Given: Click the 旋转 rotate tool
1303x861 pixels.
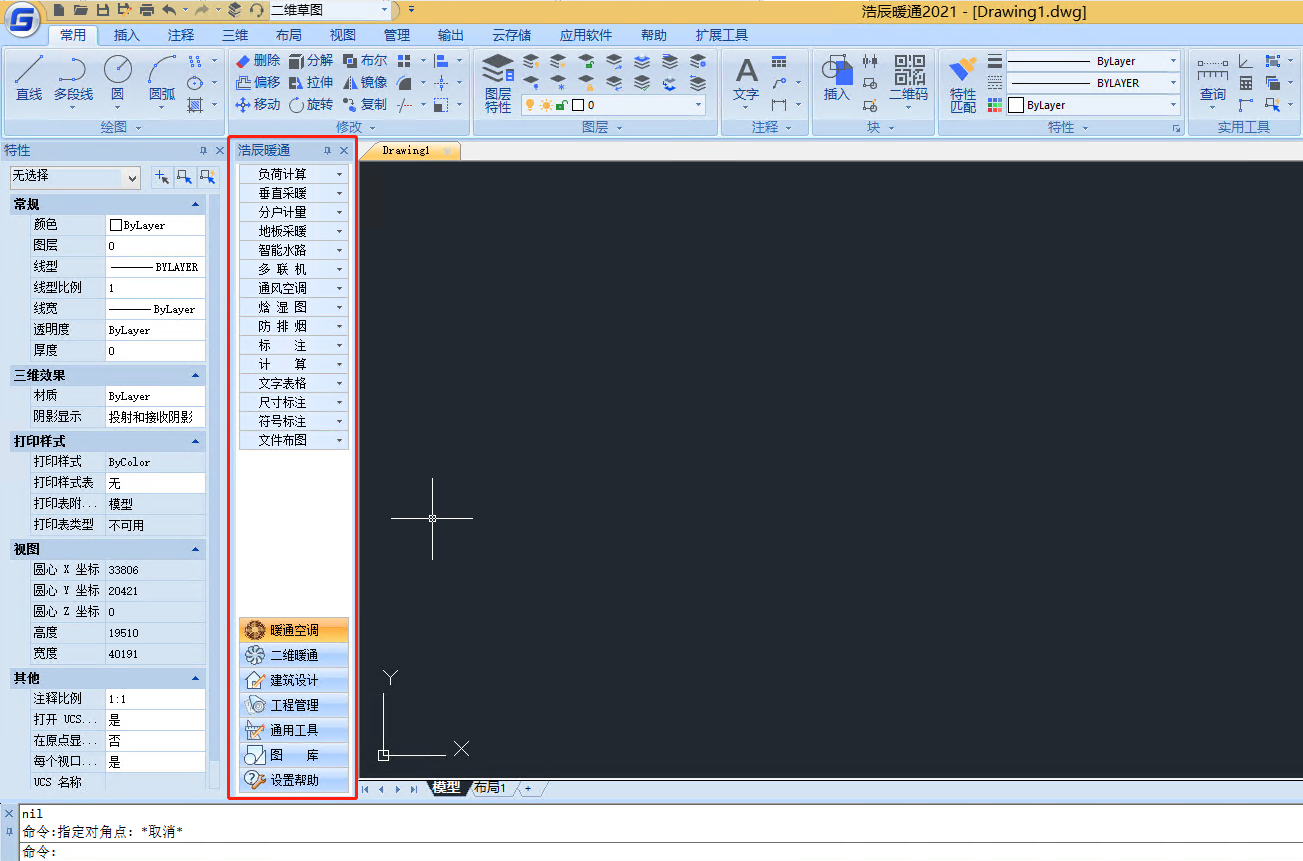Looking at the screenshot, I should tap(311, 104).
